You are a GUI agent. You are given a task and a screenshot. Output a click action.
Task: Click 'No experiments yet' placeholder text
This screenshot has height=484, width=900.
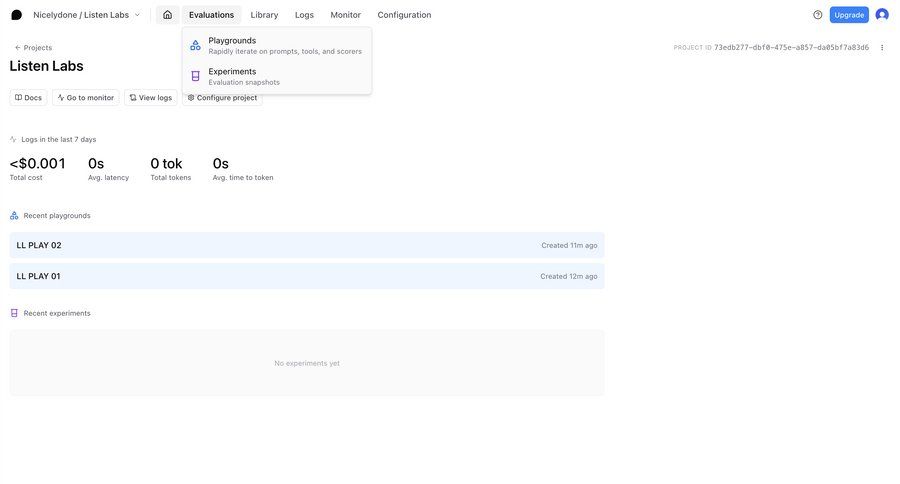[307, 363]
